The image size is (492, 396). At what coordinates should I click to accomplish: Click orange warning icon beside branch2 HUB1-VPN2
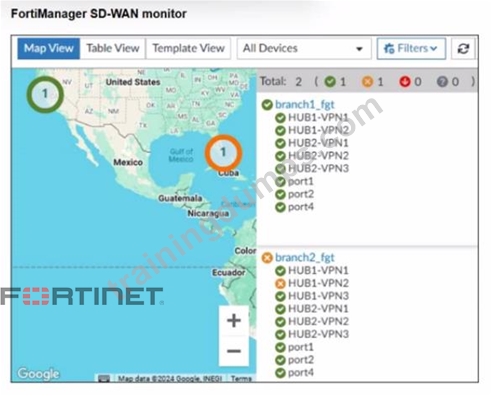(x=281, y=283)
